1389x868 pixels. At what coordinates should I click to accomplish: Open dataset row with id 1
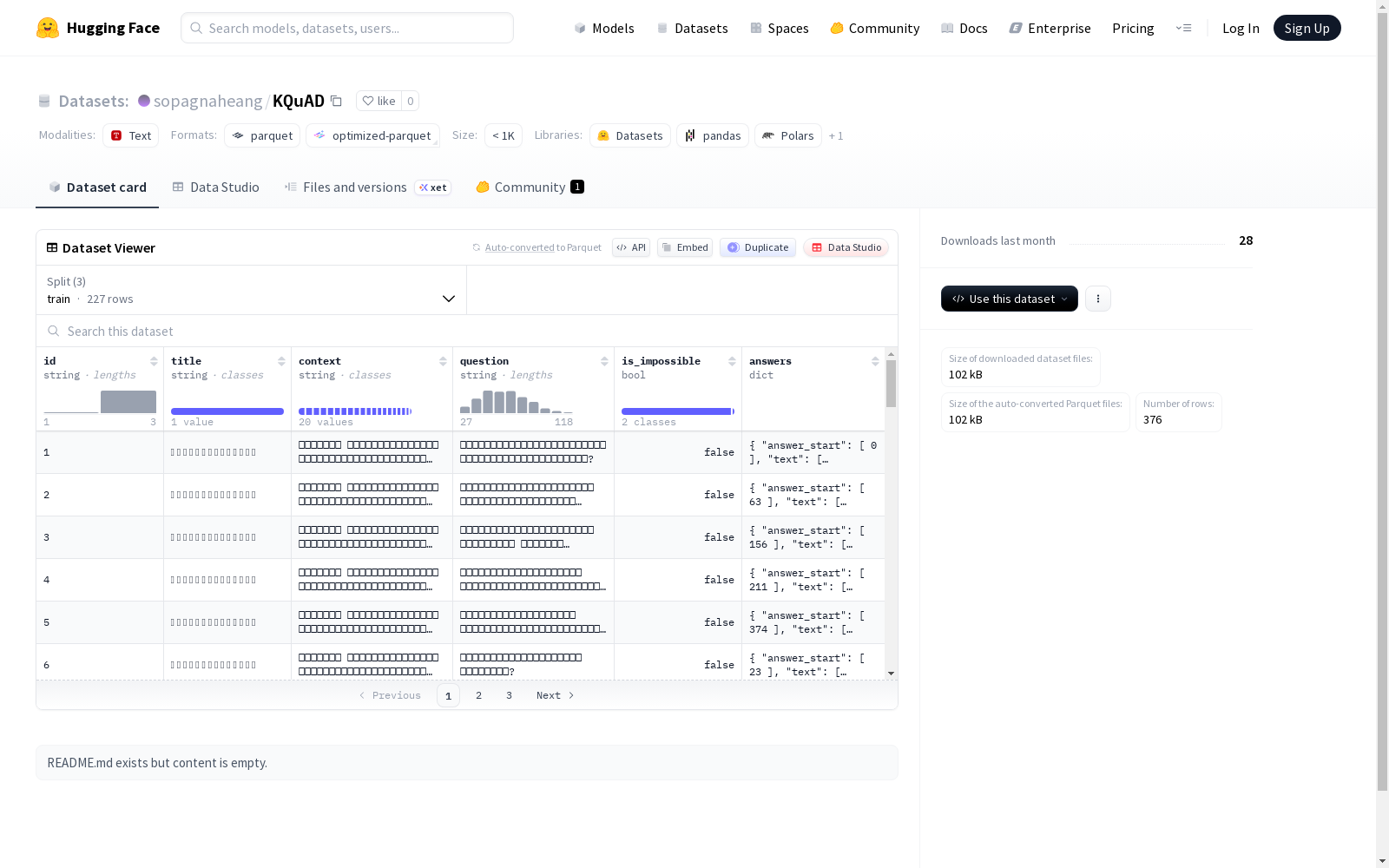click(x=460, y=452)
